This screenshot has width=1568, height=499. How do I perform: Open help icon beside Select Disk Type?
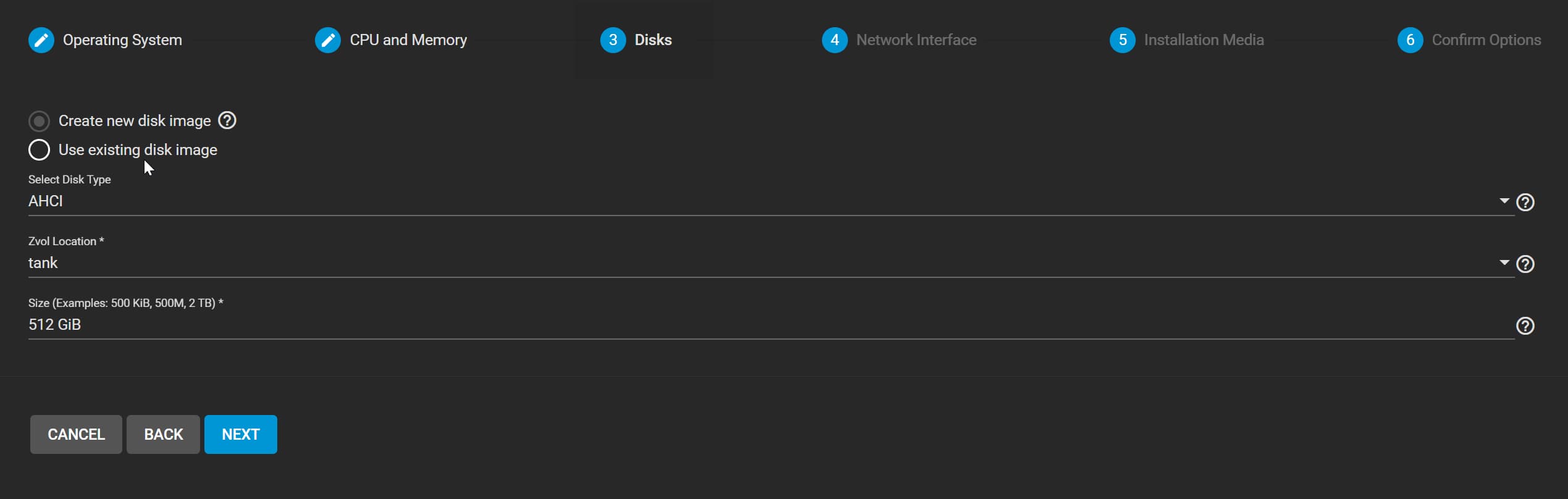(x=1525, y=203)
